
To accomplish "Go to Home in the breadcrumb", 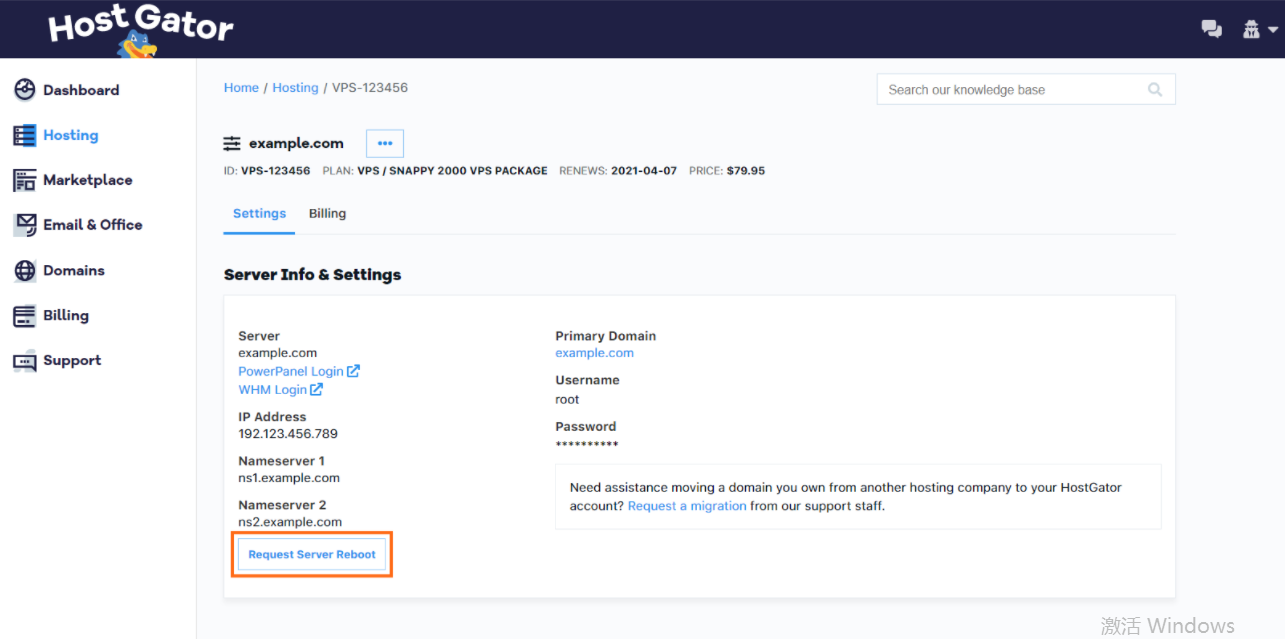I will pyautogui.click(x=241, y=88).
